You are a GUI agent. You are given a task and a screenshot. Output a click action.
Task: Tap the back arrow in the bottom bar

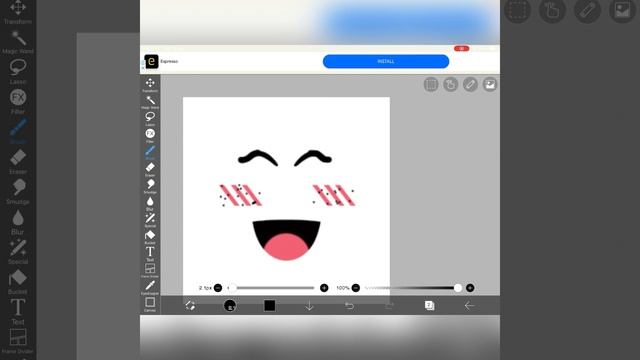469,305
